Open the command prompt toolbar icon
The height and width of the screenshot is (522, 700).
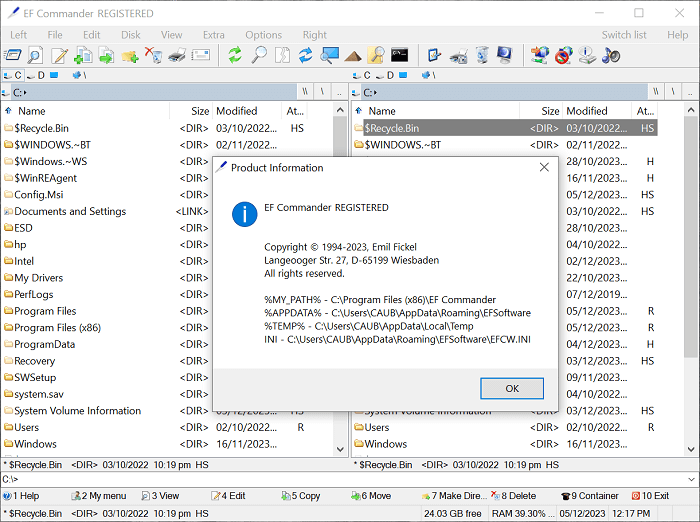400,55
